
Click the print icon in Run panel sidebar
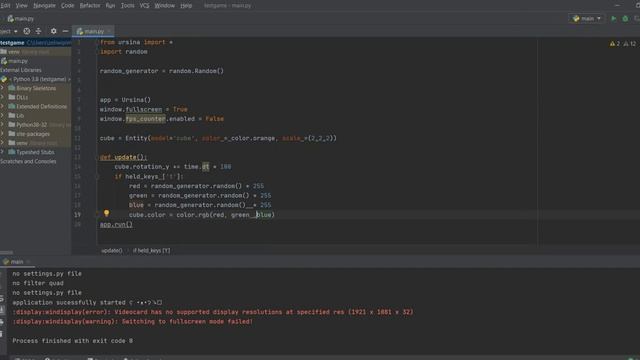coord(2,322)
